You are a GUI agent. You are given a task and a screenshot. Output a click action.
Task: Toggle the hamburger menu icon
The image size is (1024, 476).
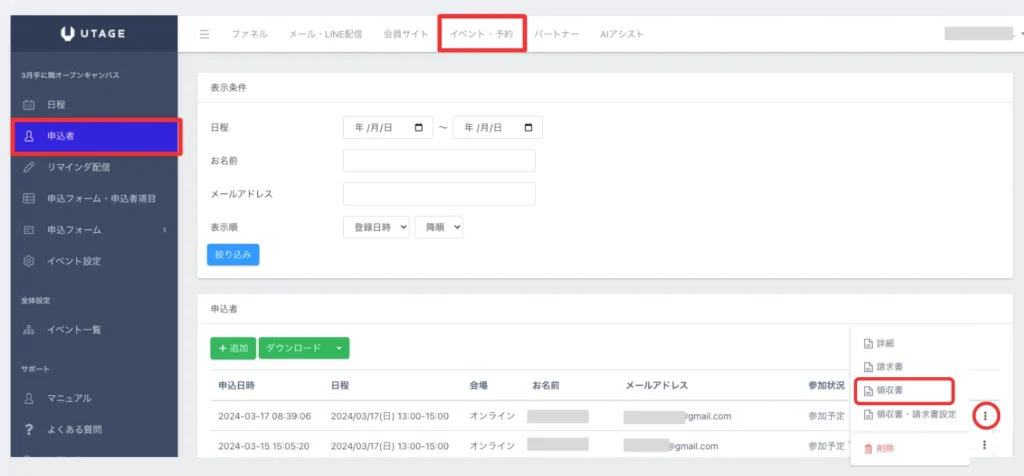pyautogui.click(x=204, y=34)
